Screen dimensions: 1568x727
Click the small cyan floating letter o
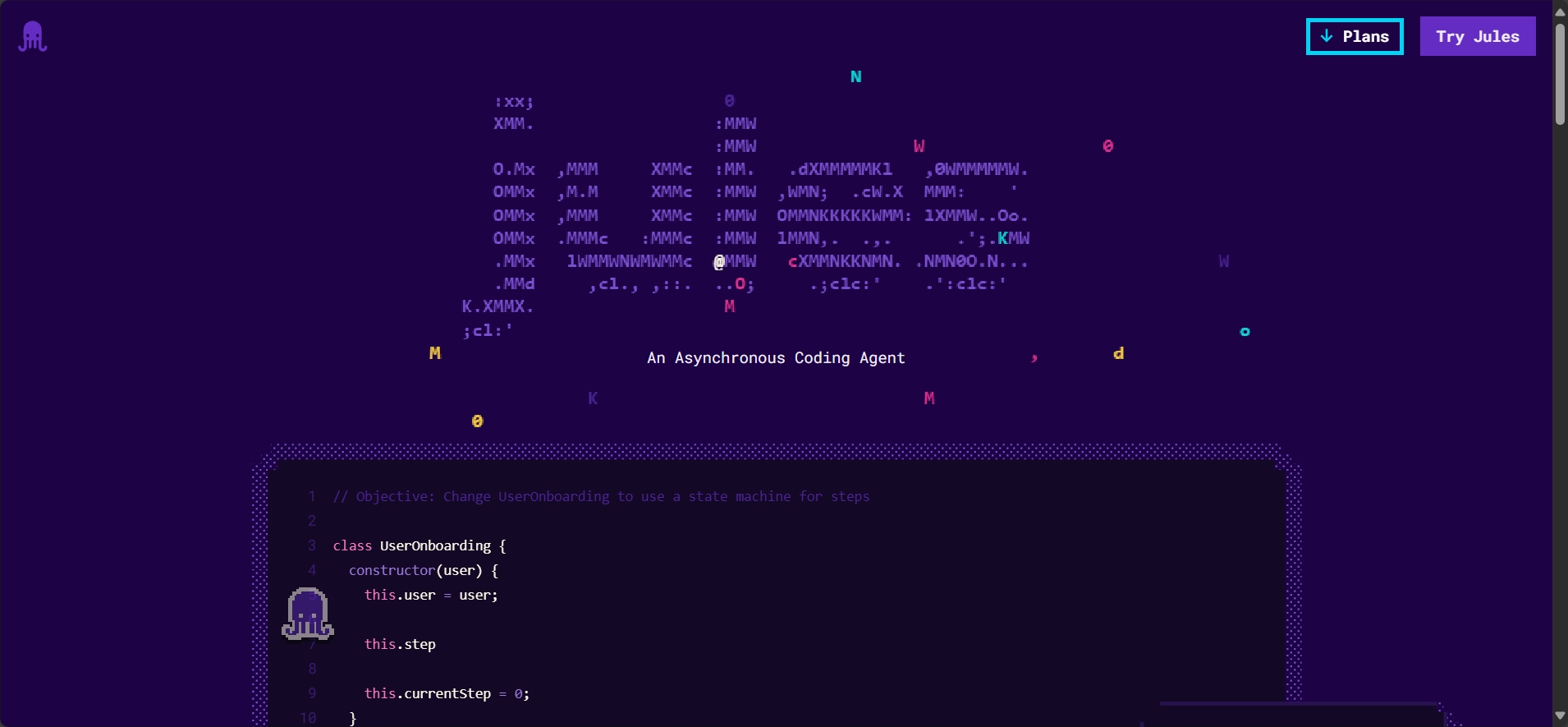click(x=1245, y=332)
